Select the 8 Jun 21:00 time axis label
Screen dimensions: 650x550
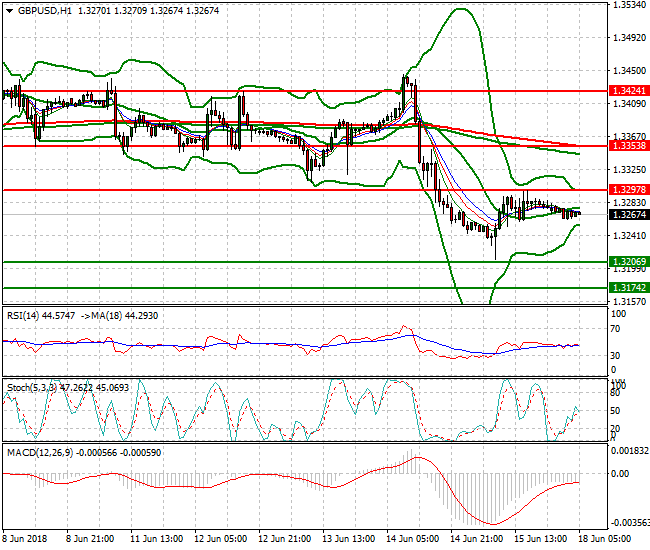point(90,539)
